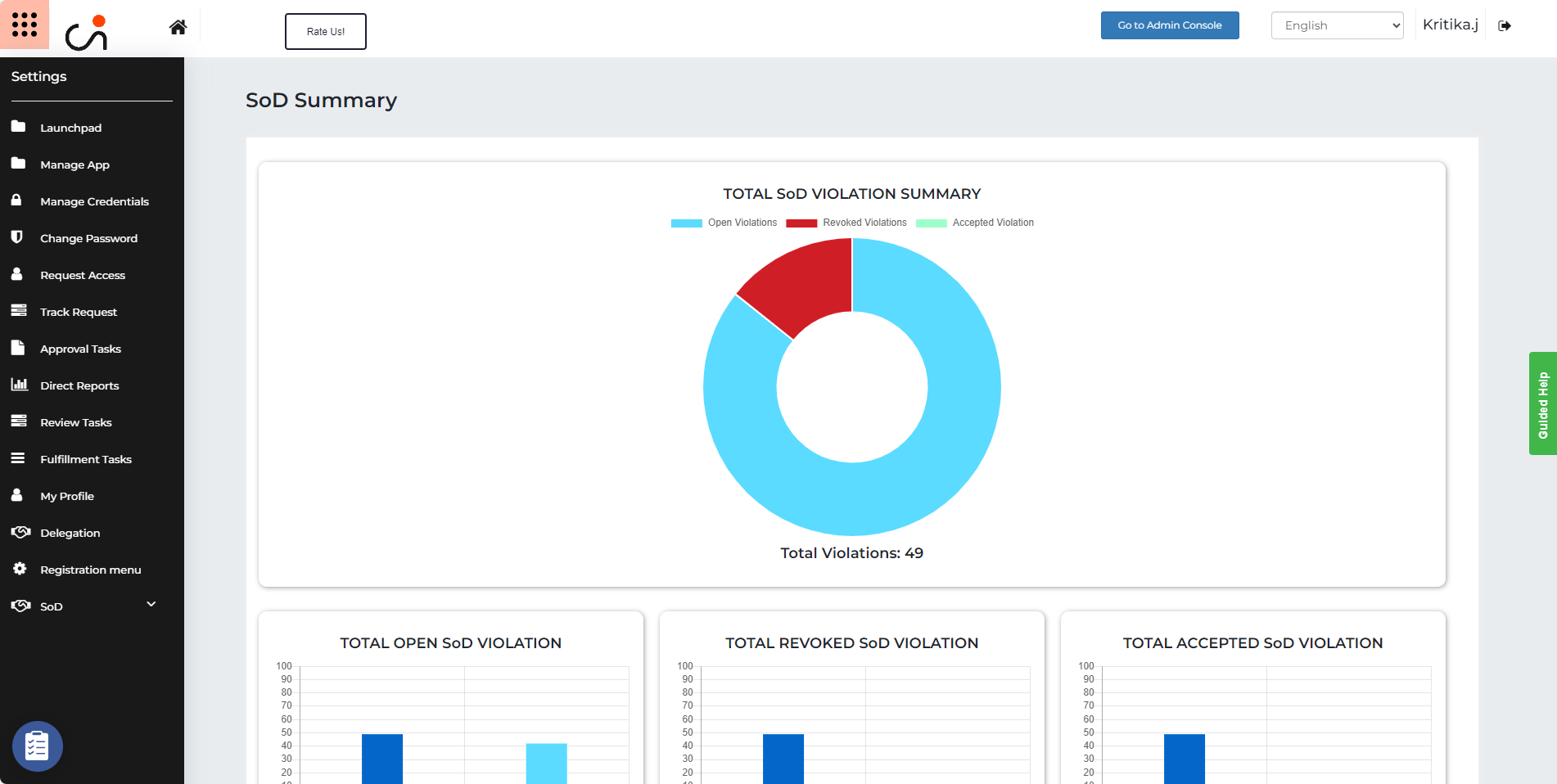Toggle the Revoked Violations legend swatch

tap(801, 223)
